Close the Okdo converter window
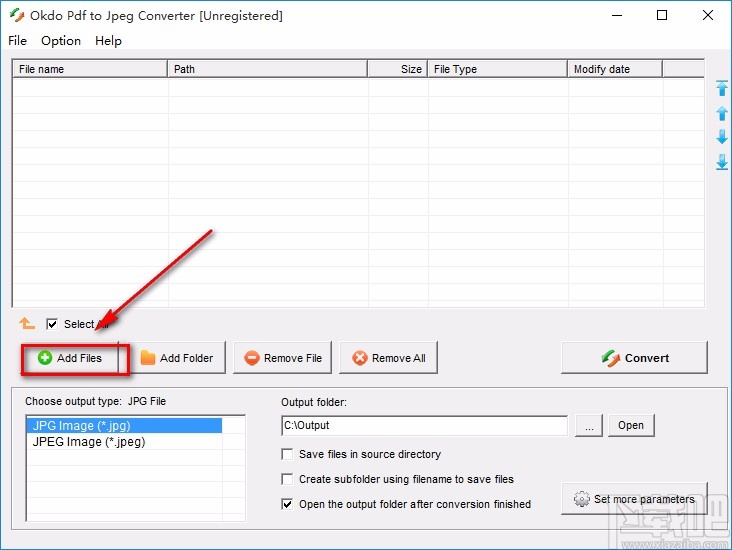 click(708, 15)
